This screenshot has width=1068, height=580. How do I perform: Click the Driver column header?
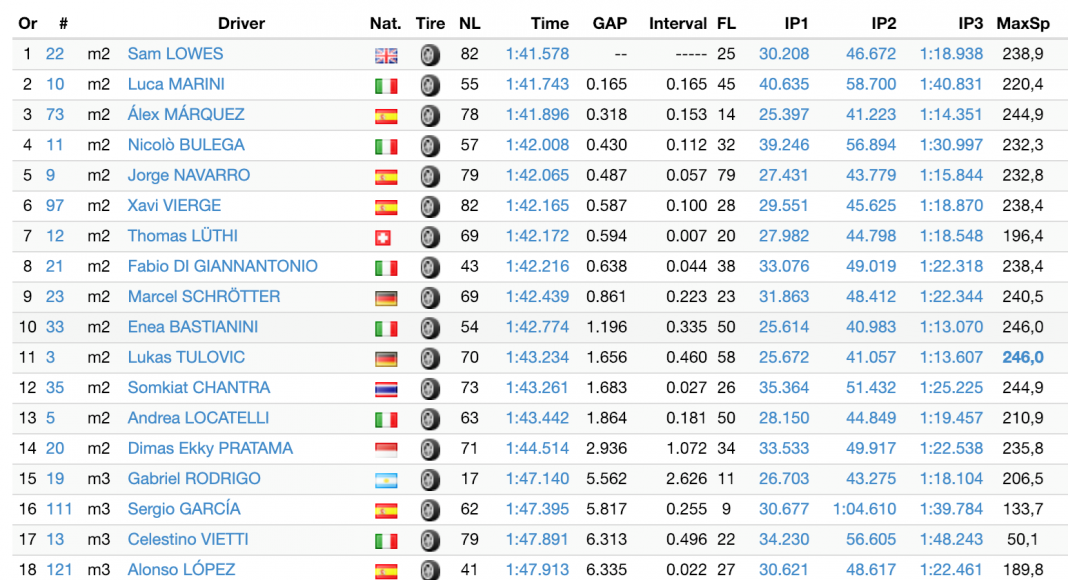[x=241, y=23]
